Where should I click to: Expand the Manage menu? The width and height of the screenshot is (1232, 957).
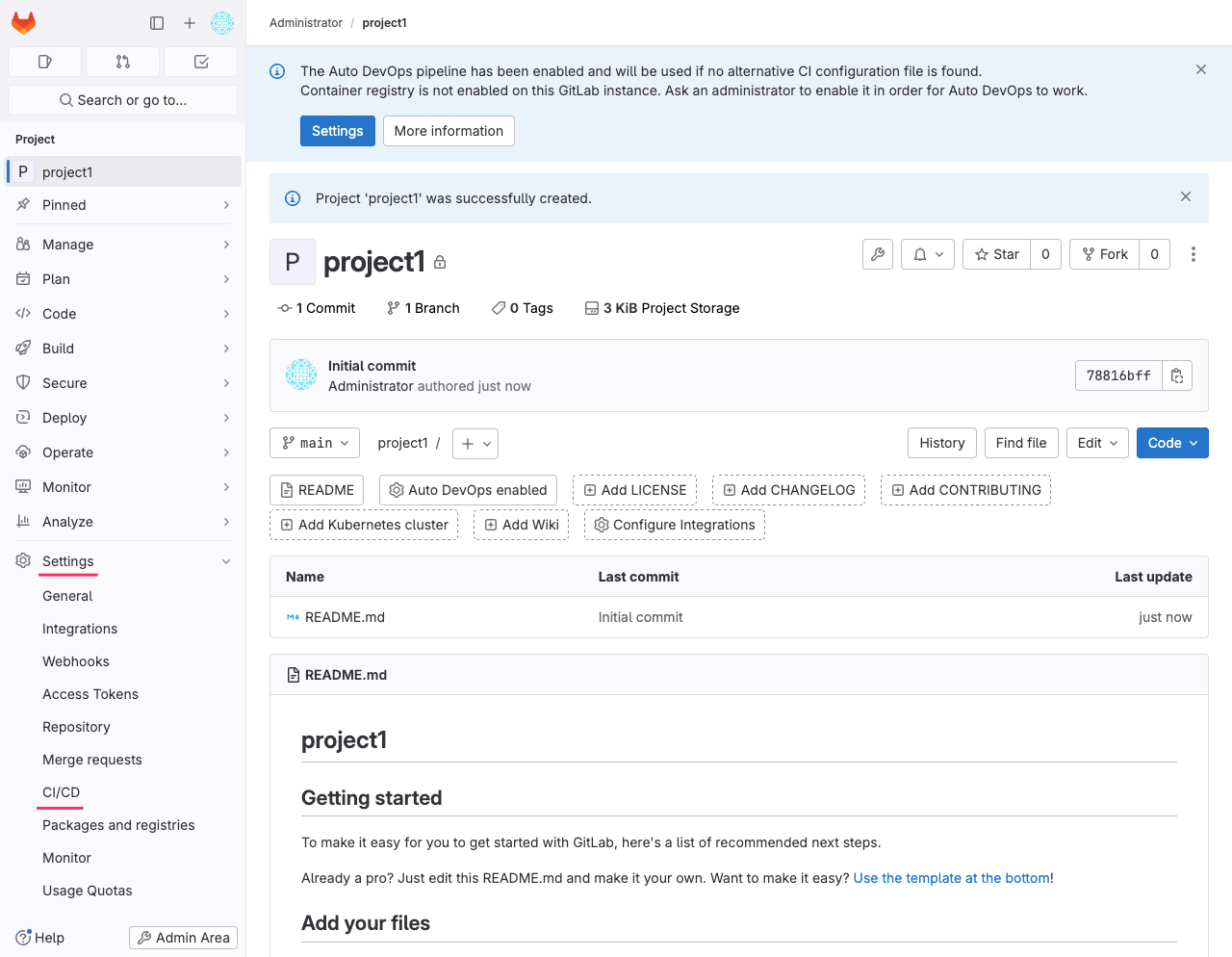click(123, 245)
